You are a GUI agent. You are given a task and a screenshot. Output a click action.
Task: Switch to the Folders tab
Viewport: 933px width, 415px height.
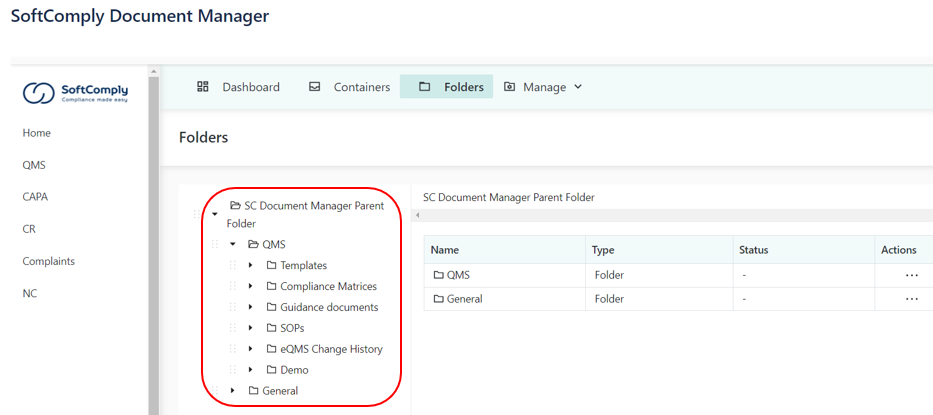point(446,87)
